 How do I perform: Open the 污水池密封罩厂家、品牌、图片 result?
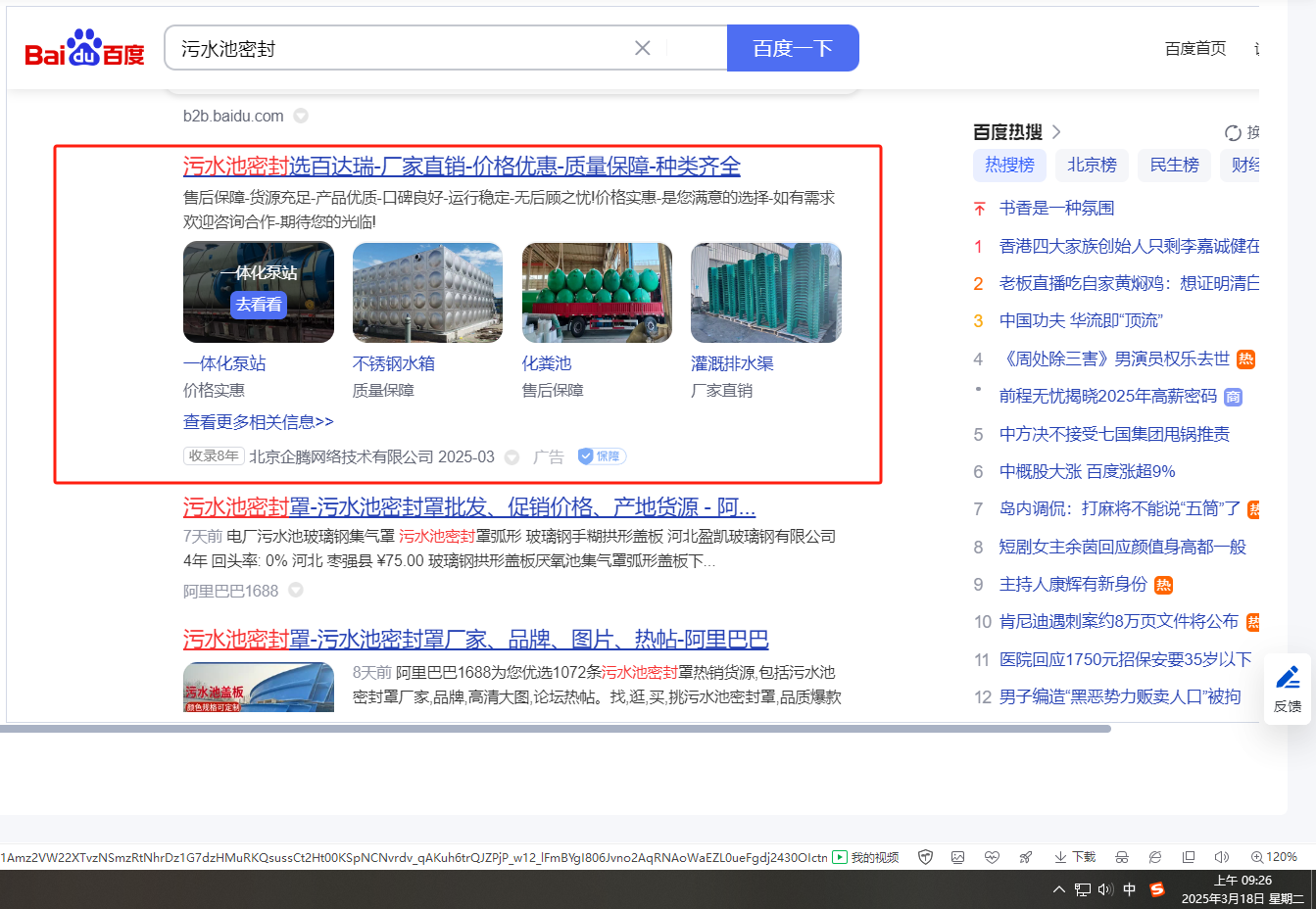pos(475,640)
